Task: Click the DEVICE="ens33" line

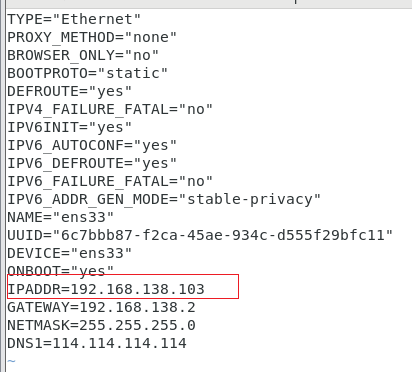Action: [x=70, y=253]
